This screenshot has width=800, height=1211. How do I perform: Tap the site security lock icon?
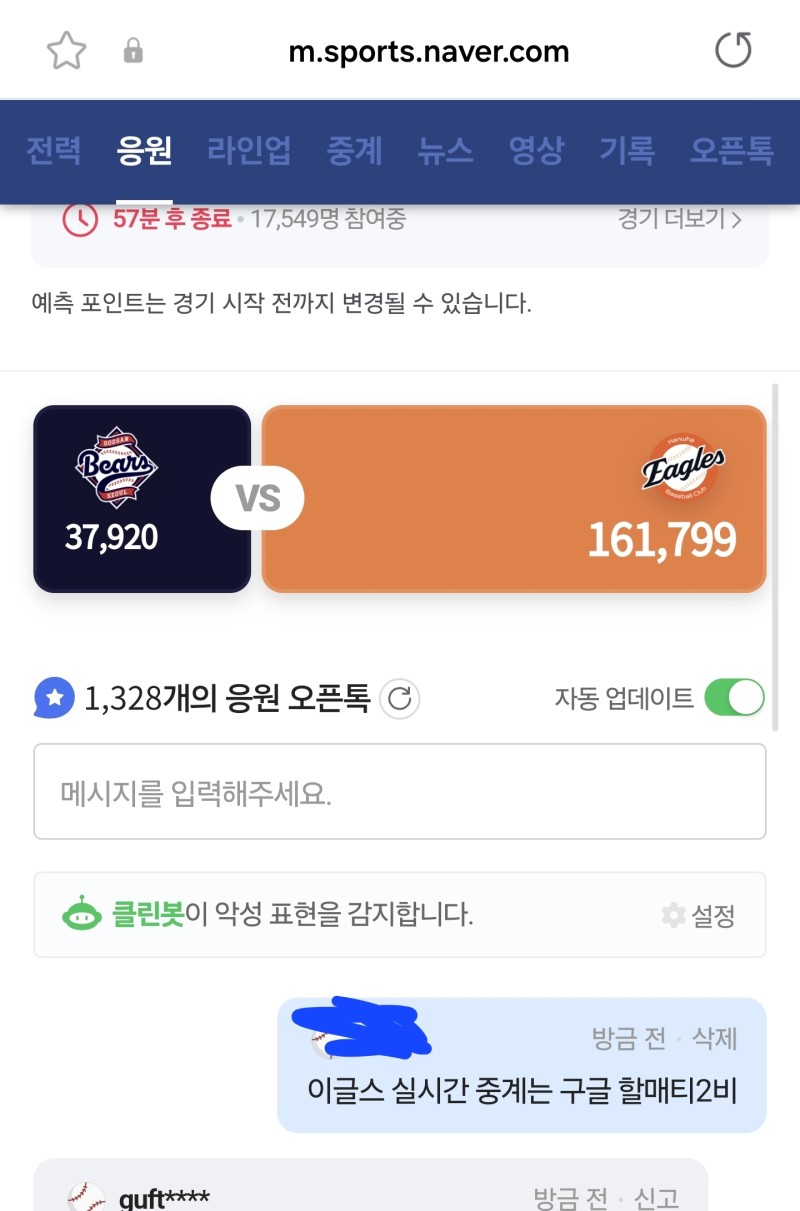point(132,51)
